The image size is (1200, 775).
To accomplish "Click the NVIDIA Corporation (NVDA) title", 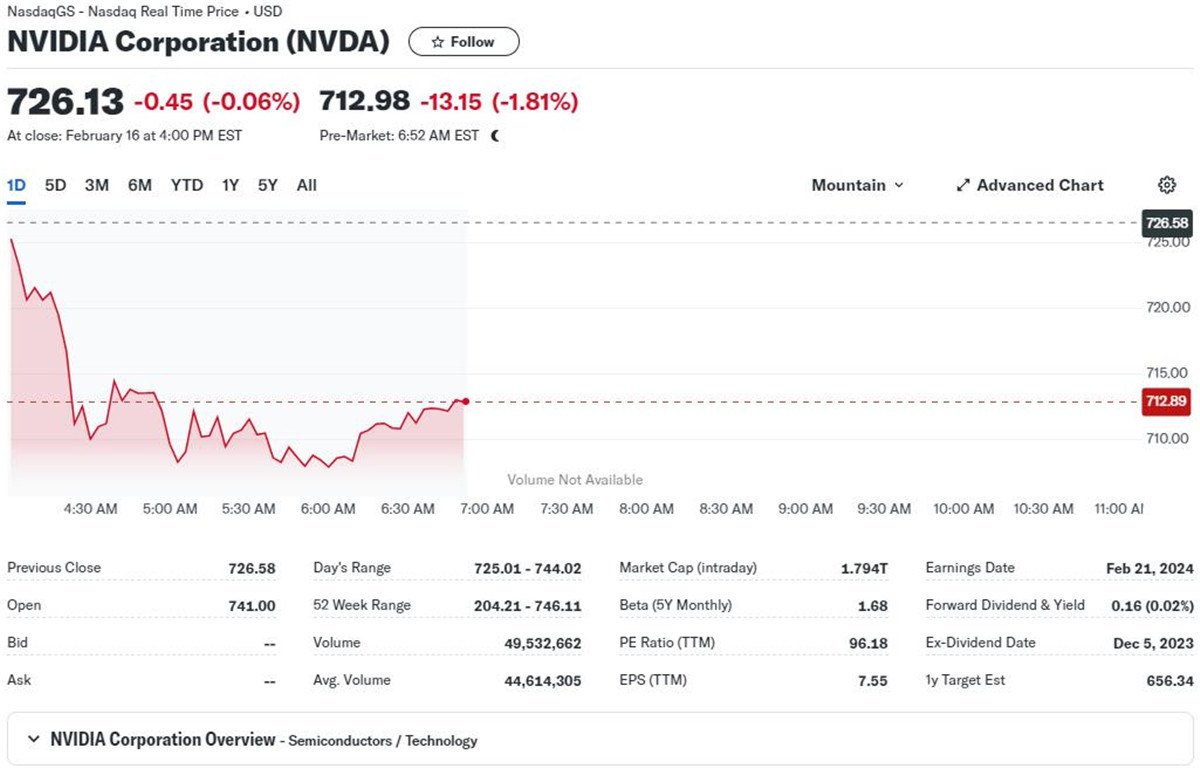I will click(x=198, y=42).
